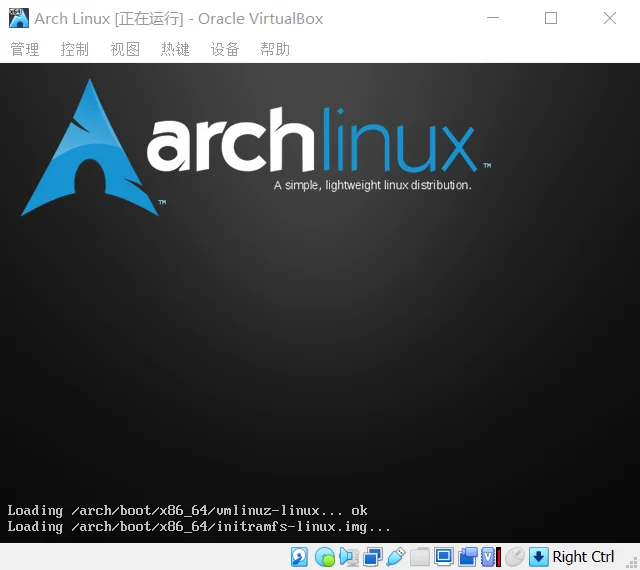Click the 'Loading initramfs-linux.img...' line

199,527
